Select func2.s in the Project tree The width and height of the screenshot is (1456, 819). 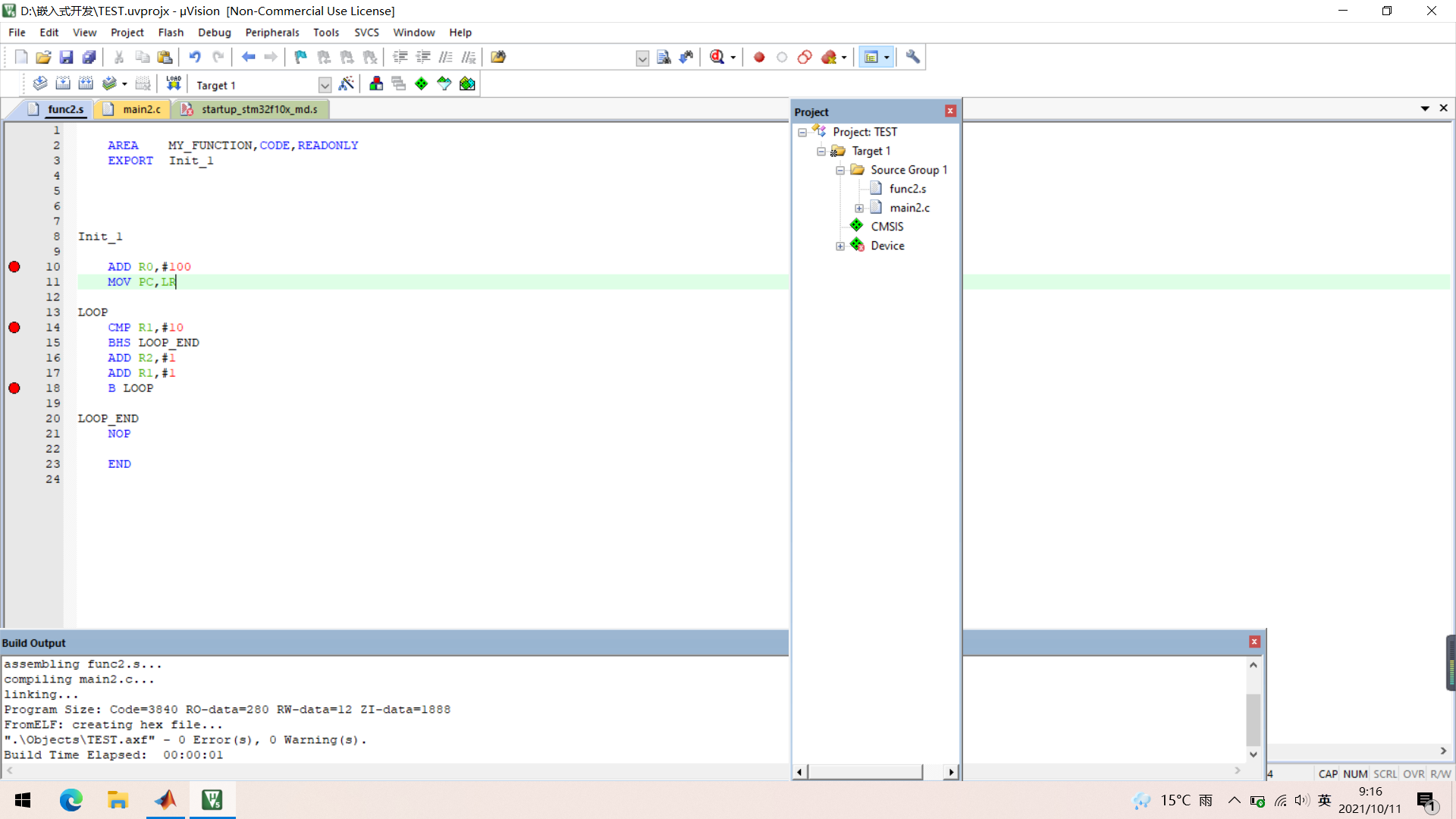tap(907, 189)
